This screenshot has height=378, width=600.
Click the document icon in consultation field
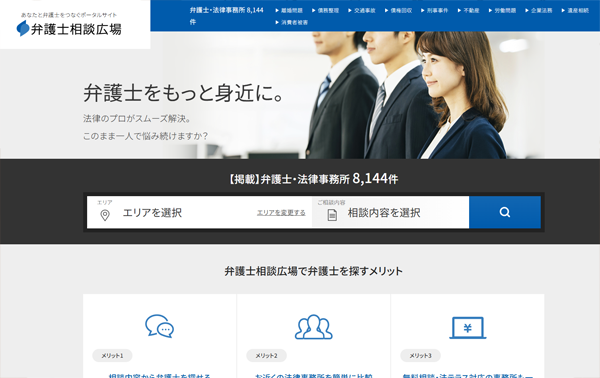click(332, 215)
